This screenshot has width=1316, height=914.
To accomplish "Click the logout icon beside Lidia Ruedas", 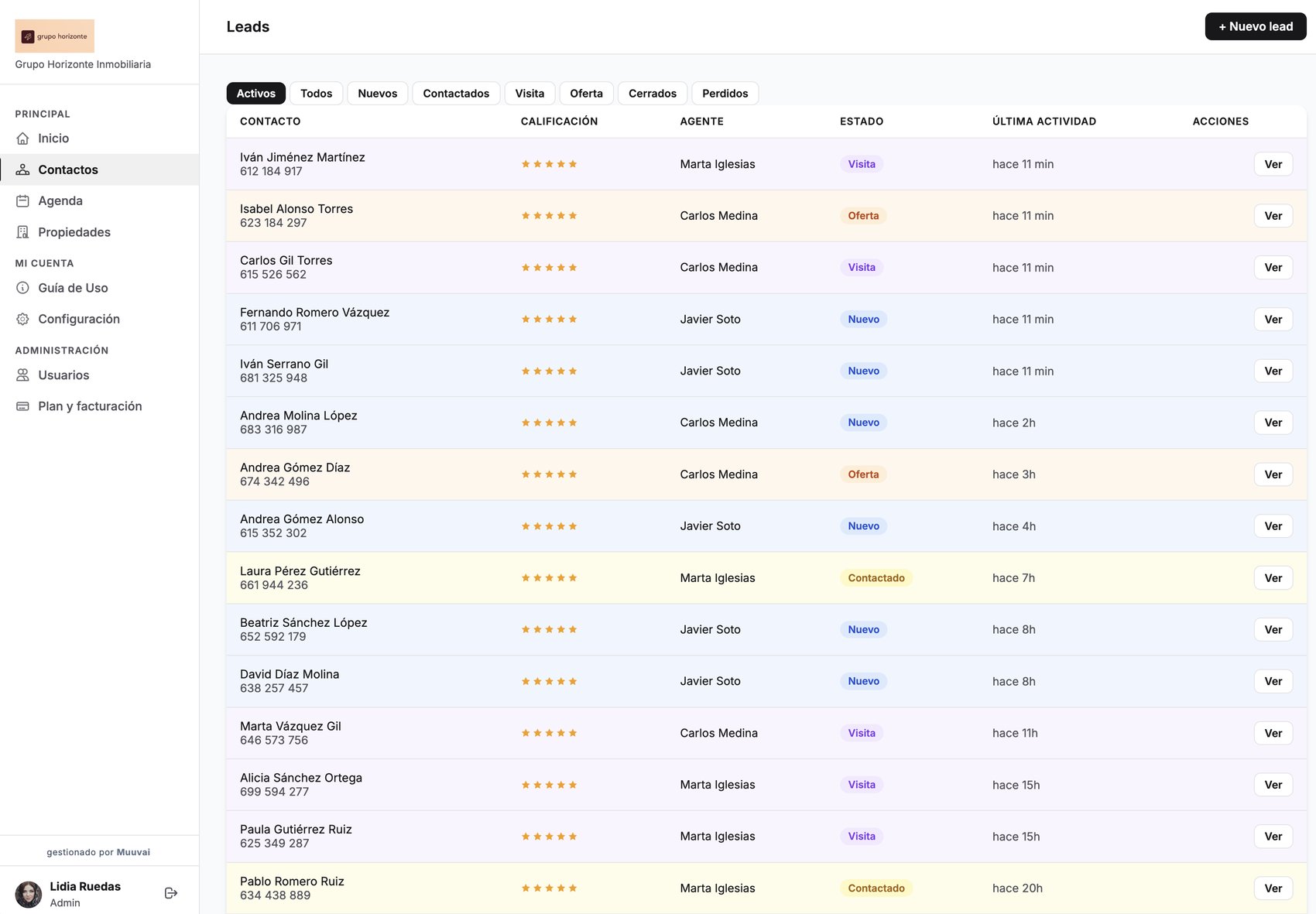I will point(171,893).
